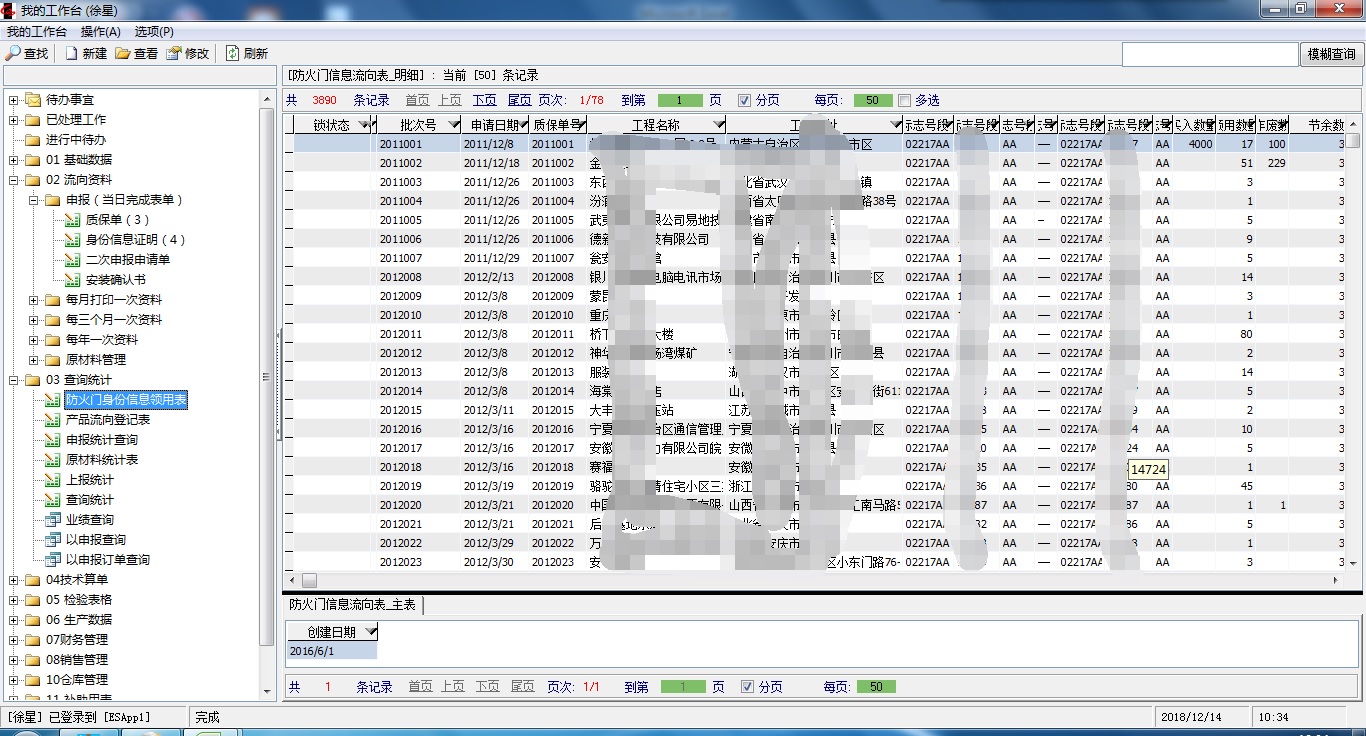Open the 质保单 (3) report item
This screenshot has width=1366, height=736.
click(x=116, y=219)
